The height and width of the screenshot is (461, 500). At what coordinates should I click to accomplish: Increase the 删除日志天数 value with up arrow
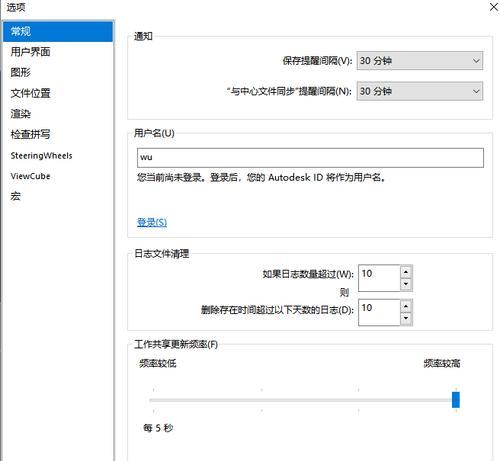pyautogui.click(x=406, y=306)
